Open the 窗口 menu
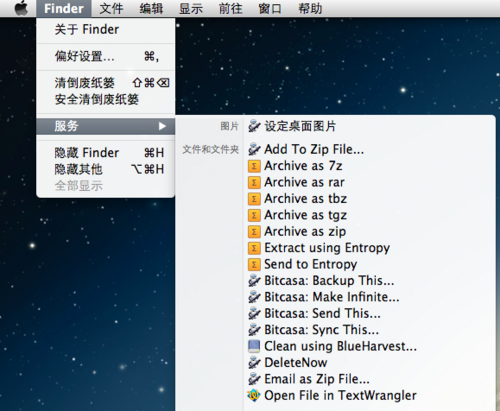The height and width of the screenshot is (411, 500). 270,9
